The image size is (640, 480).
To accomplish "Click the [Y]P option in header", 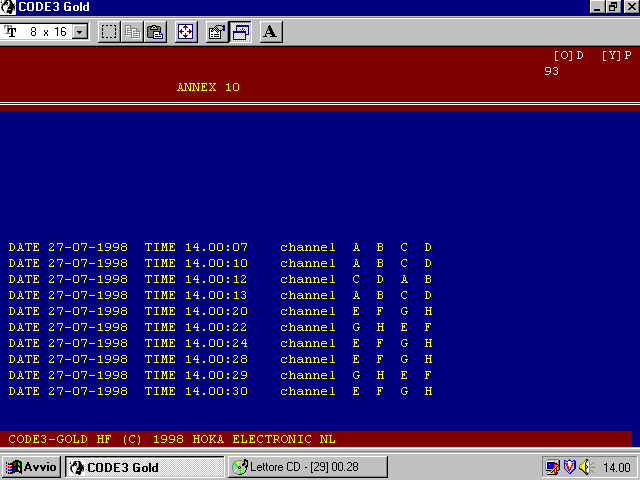I will point(616,55).
